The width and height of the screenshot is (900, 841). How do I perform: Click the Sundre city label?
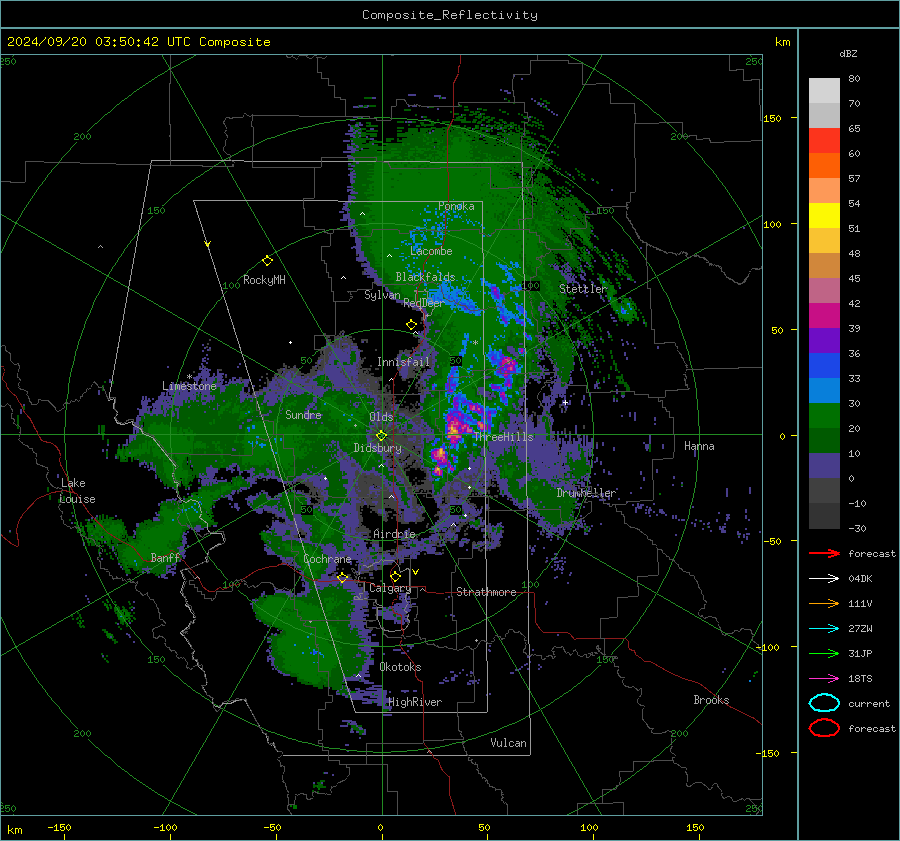pyautogui.click(x=303, y=414)
